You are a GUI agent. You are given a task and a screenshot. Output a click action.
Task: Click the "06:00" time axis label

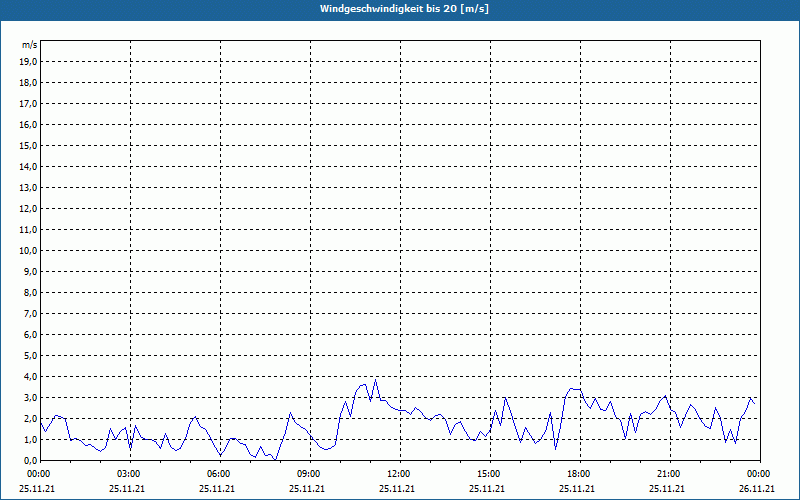pos(220,474)
